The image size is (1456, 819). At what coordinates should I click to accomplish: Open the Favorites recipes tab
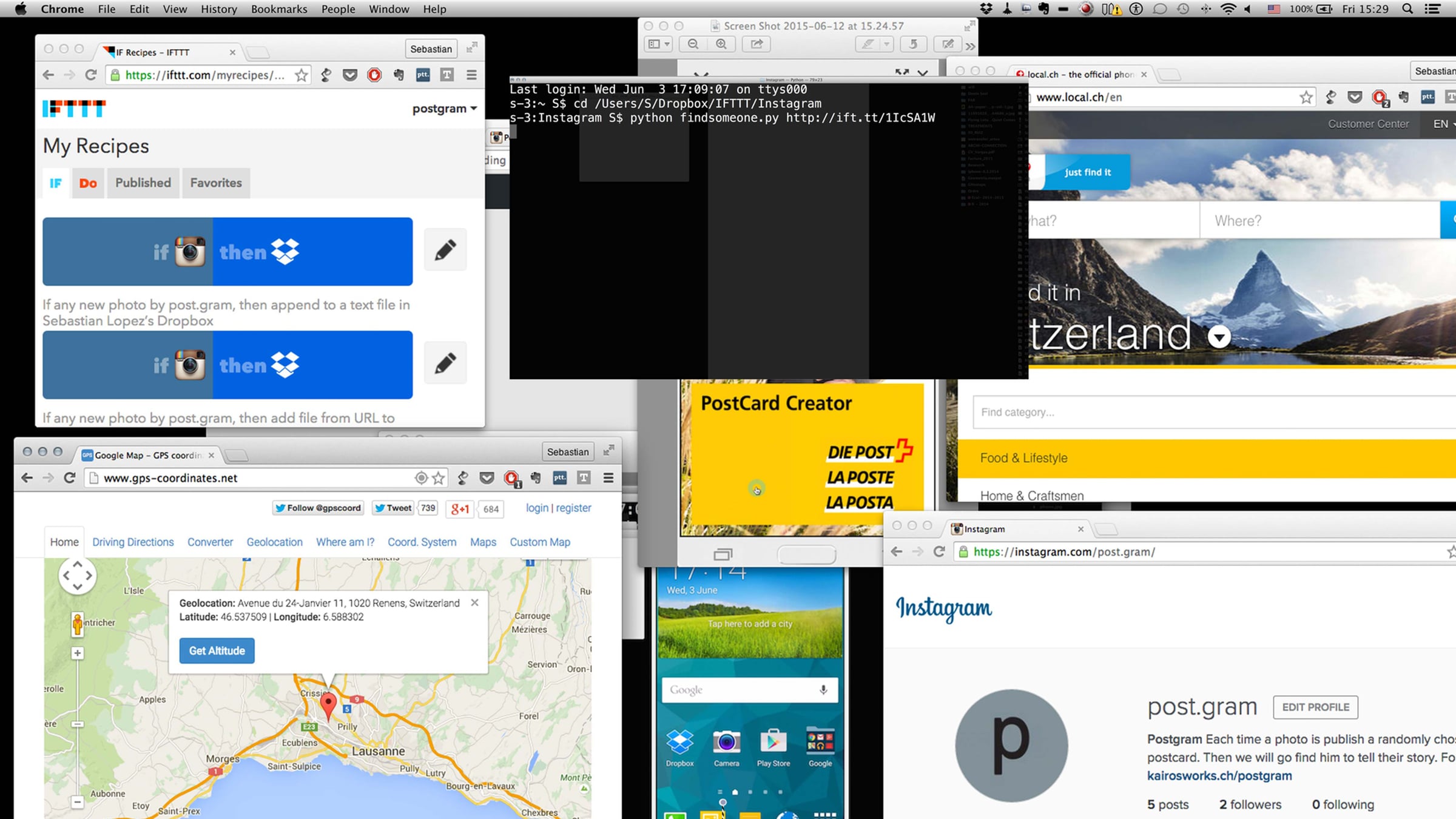[x=216, y=183]
